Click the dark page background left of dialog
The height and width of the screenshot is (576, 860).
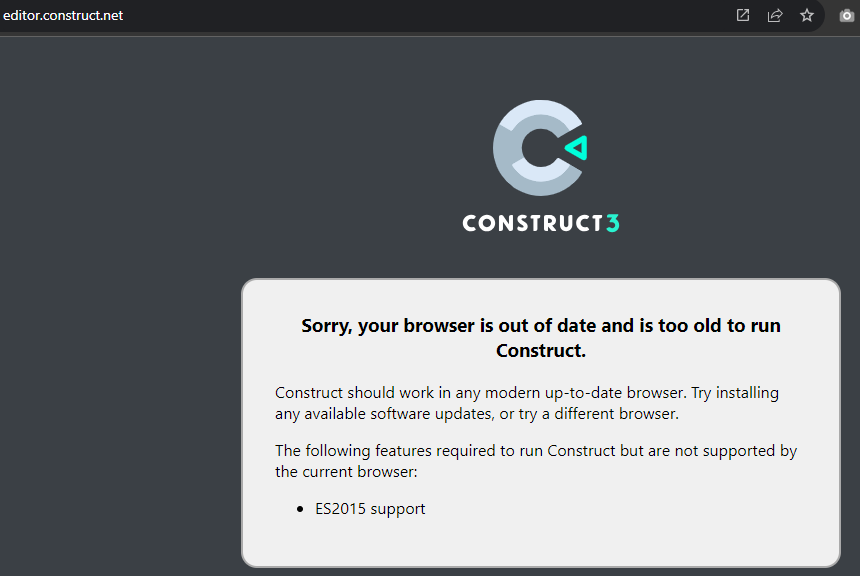[121, 329]
